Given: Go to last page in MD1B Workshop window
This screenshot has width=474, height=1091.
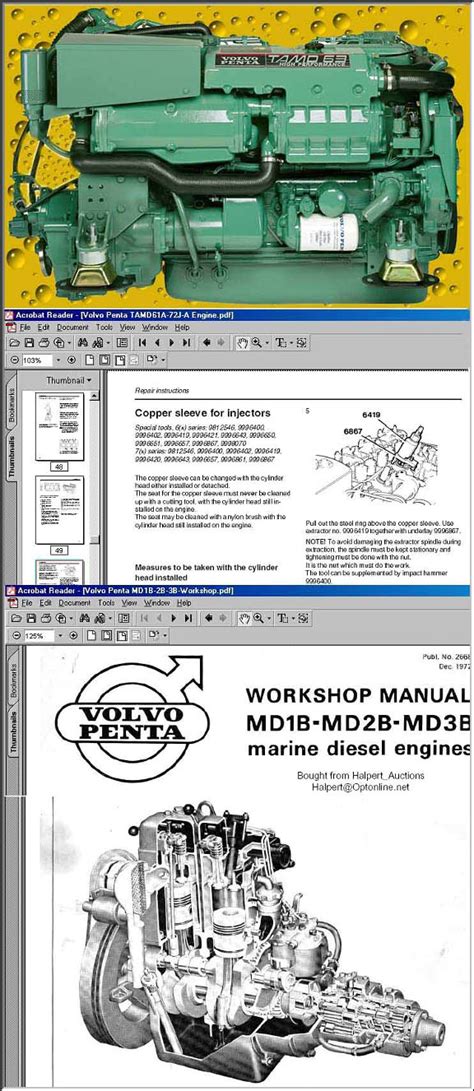Looking at the screenshot, I should click(188, 618).
